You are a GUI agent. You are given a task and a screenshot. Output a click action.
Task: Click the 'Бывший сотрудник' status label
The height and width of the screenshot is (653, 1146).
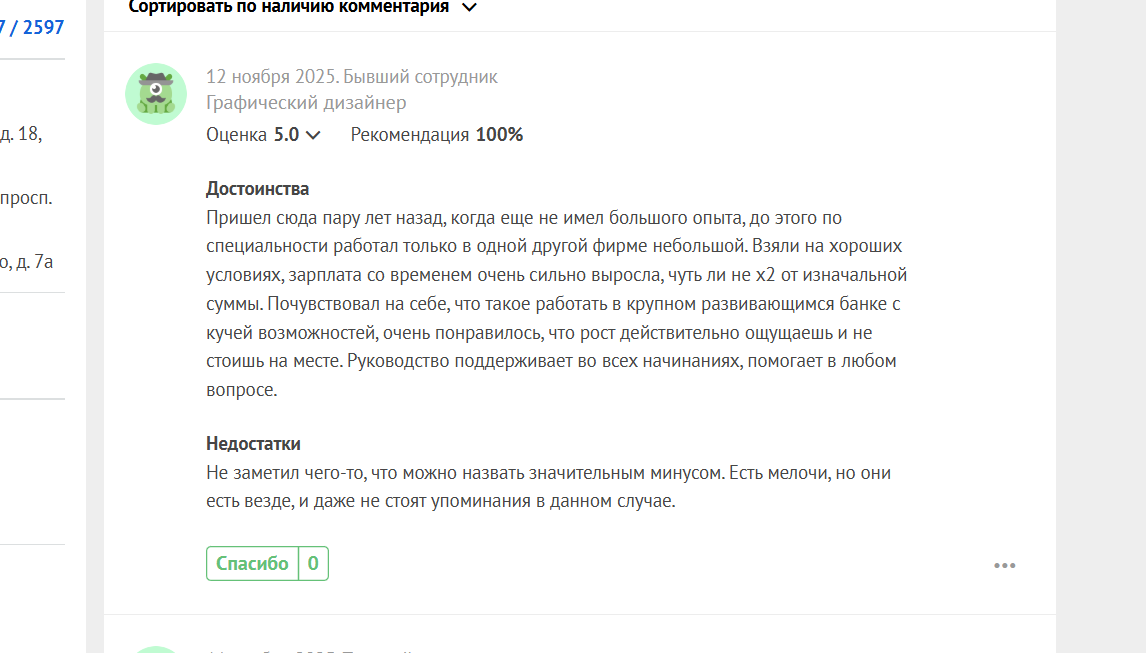point(420,77)
